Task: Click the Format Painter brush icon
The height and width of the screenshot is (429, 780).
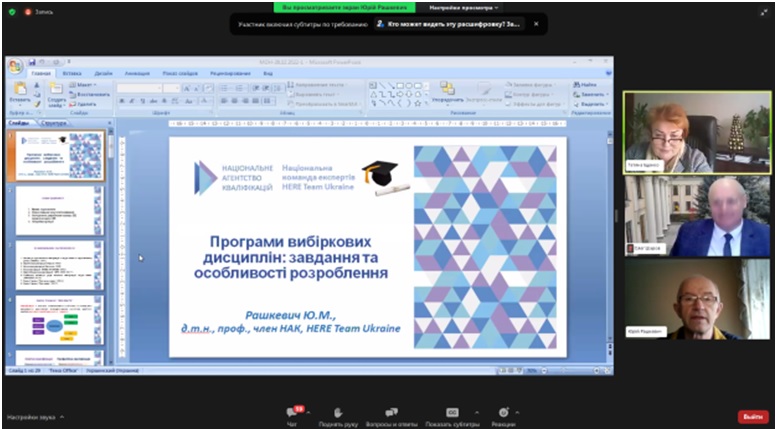Action: pos(37,104)
